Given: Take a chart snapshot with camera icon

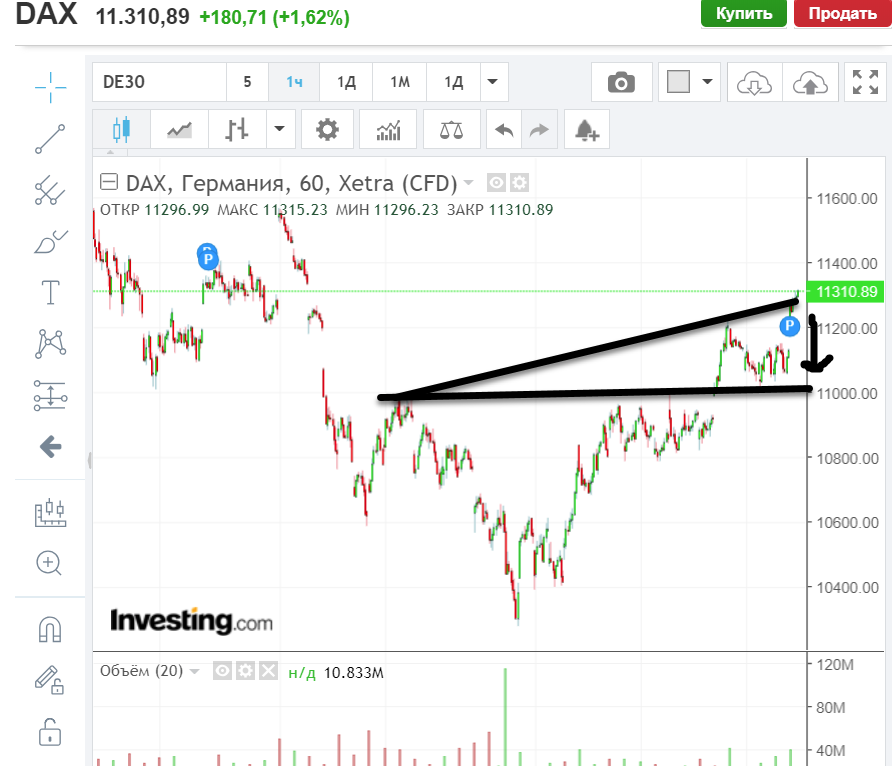Looking at the screenshot, I should coord(621,82).
